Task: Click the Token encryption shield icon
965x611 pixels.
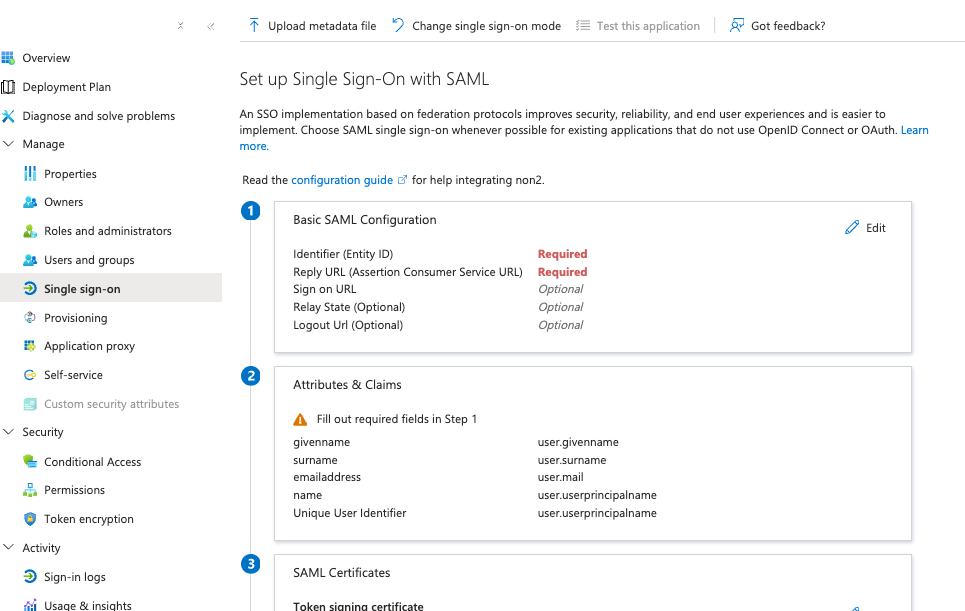Action: (x=30, y=519)
